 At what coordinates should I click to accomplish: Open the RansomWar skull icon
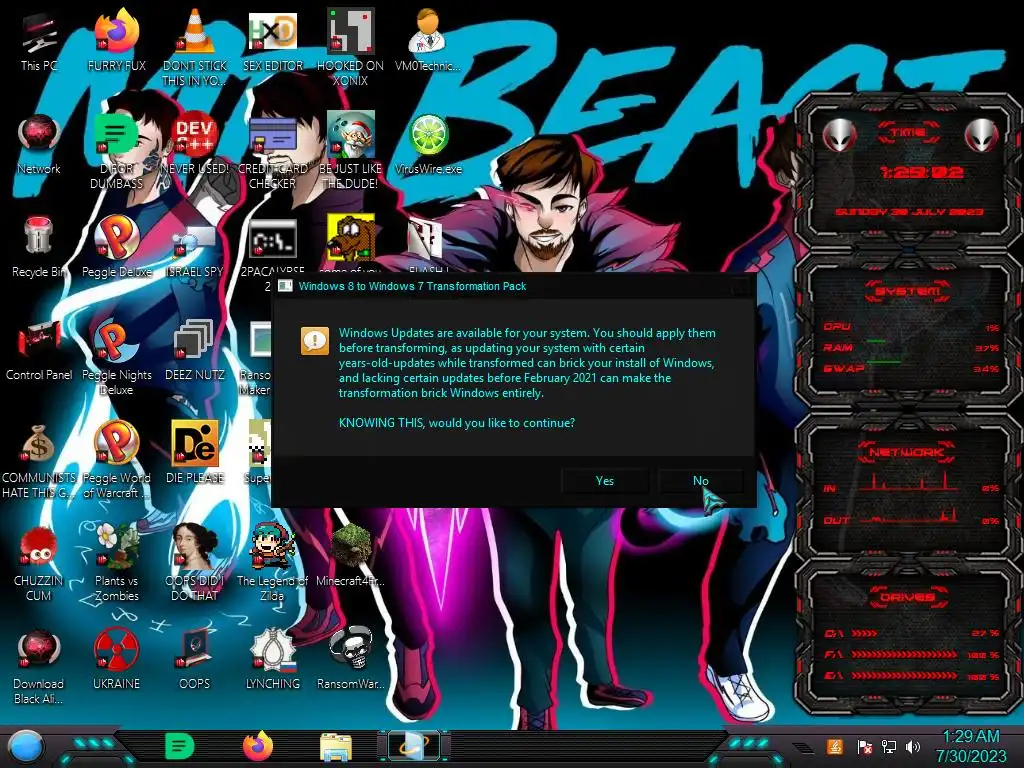351,660
